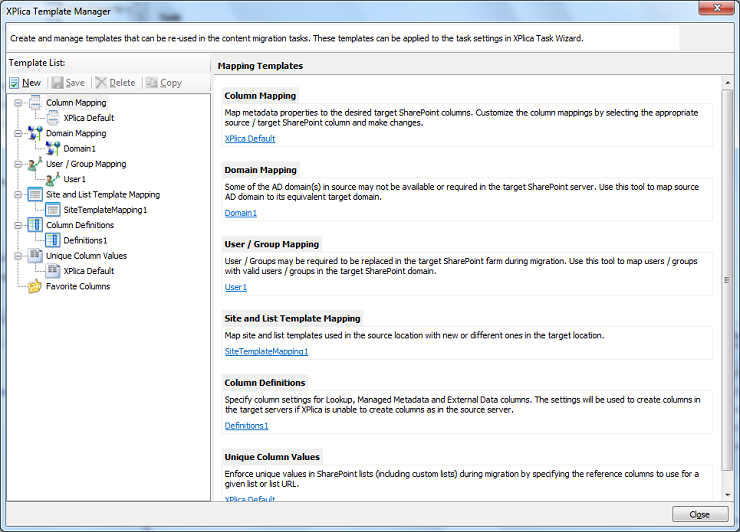Viewport: 740px width, 532px height.
Task: Click the Domain Mapping network icon
Action: coord(35,133)
